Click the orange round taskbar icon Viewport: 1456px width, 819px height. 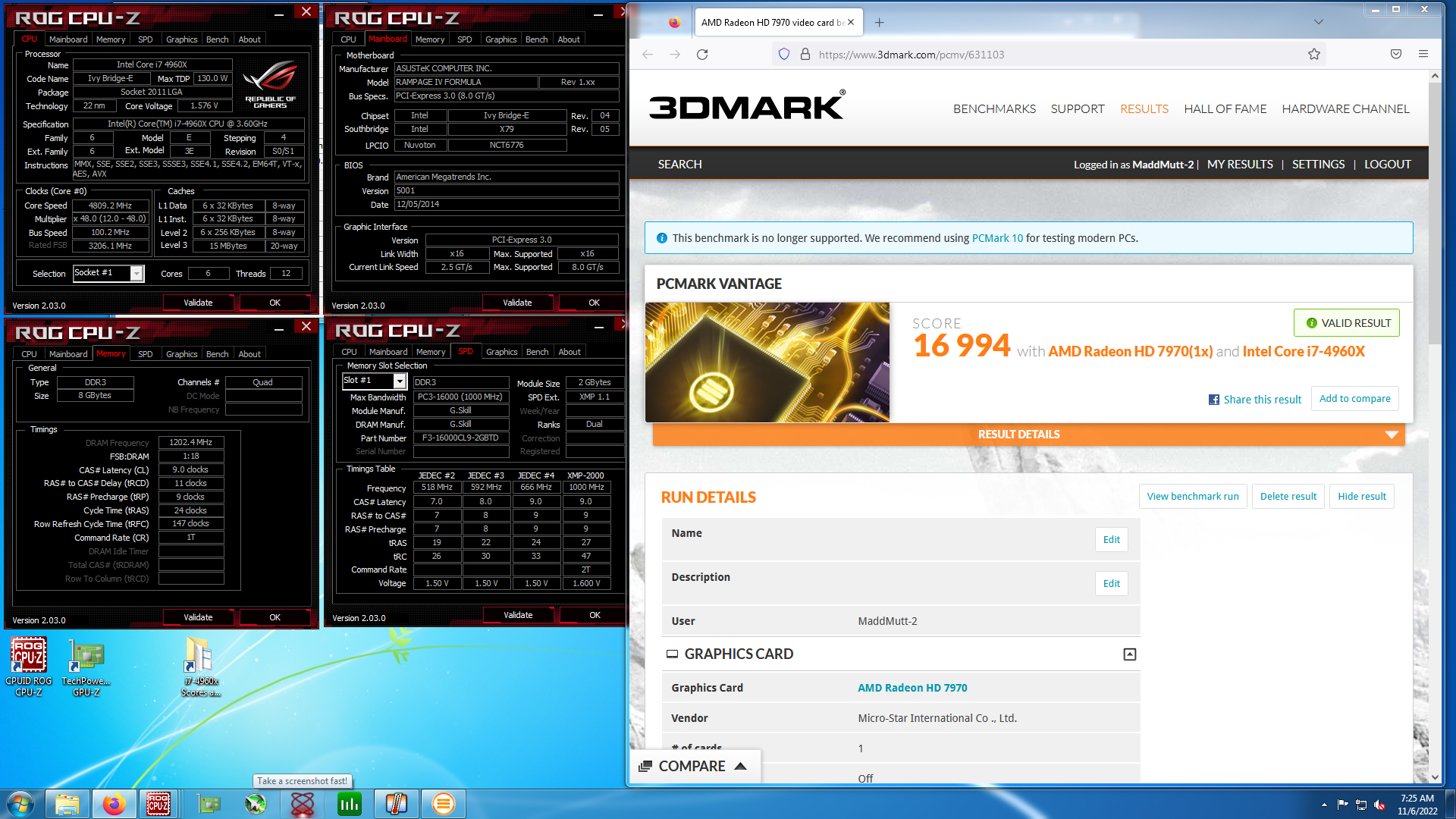pos(444,804)
